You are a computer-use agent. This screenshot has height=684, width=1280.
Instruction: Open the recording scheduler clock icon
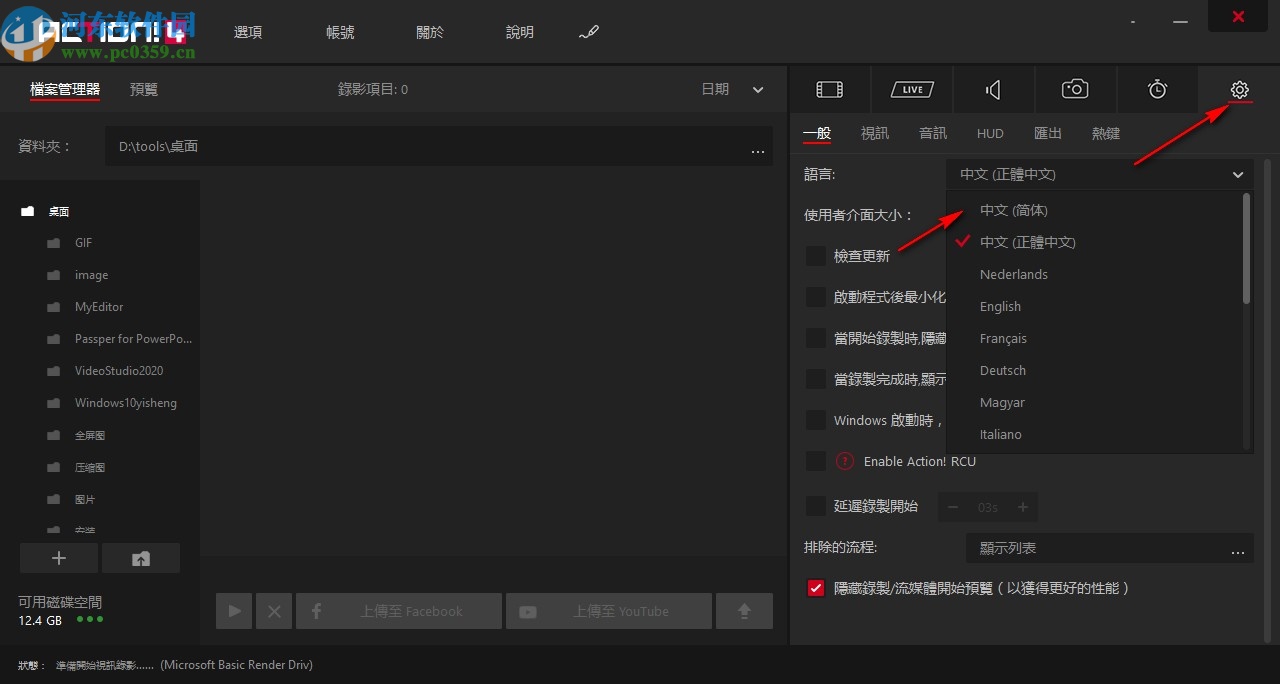(1157, 89)
